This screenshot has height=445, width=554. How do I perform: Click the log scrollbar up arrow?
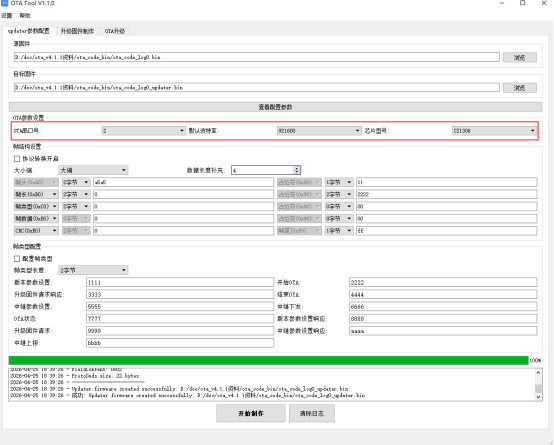tap(538, 372)
